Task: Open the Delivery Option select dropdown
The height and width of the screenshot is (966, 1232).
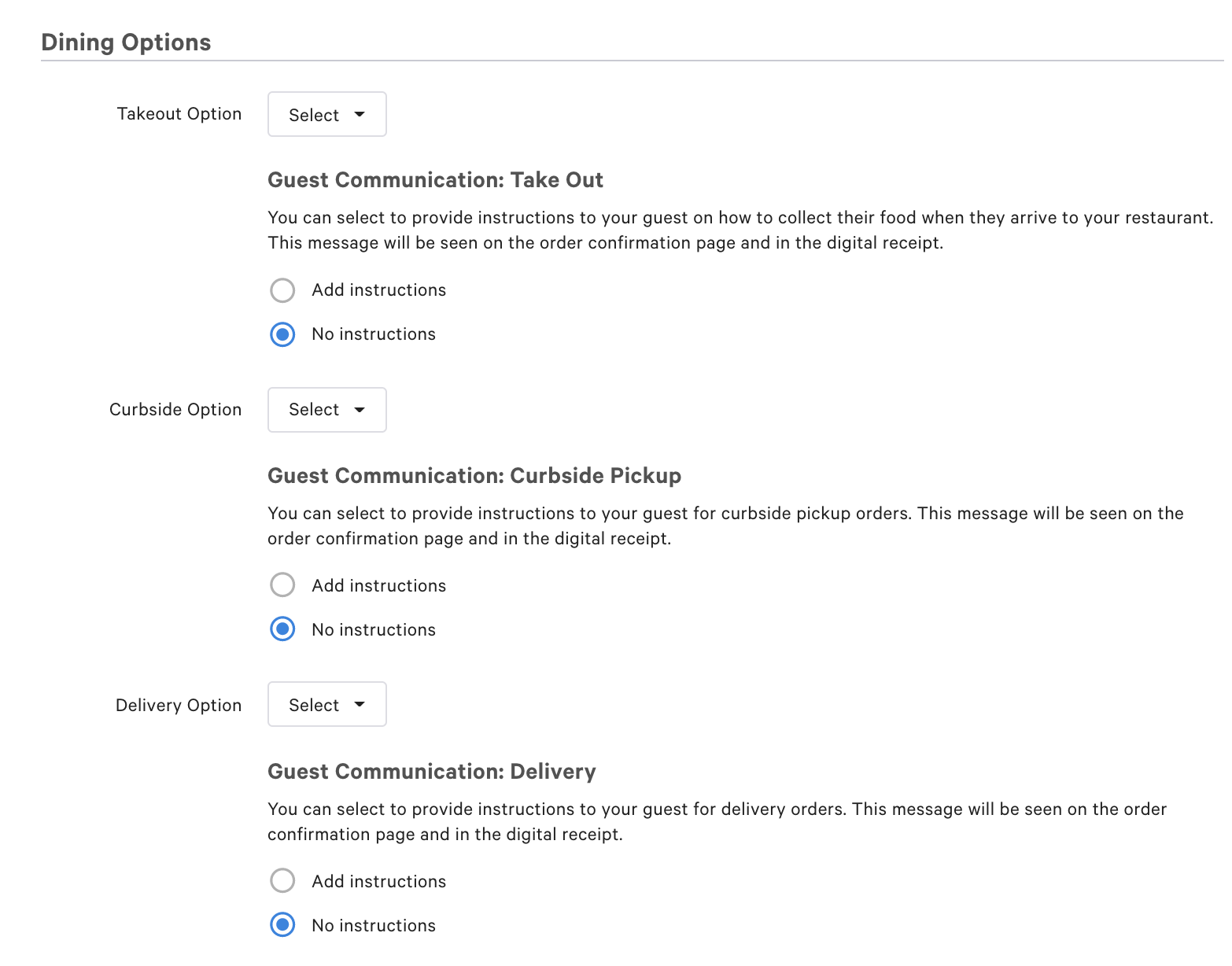Action: pyautogui.click(x=326, y=704)
